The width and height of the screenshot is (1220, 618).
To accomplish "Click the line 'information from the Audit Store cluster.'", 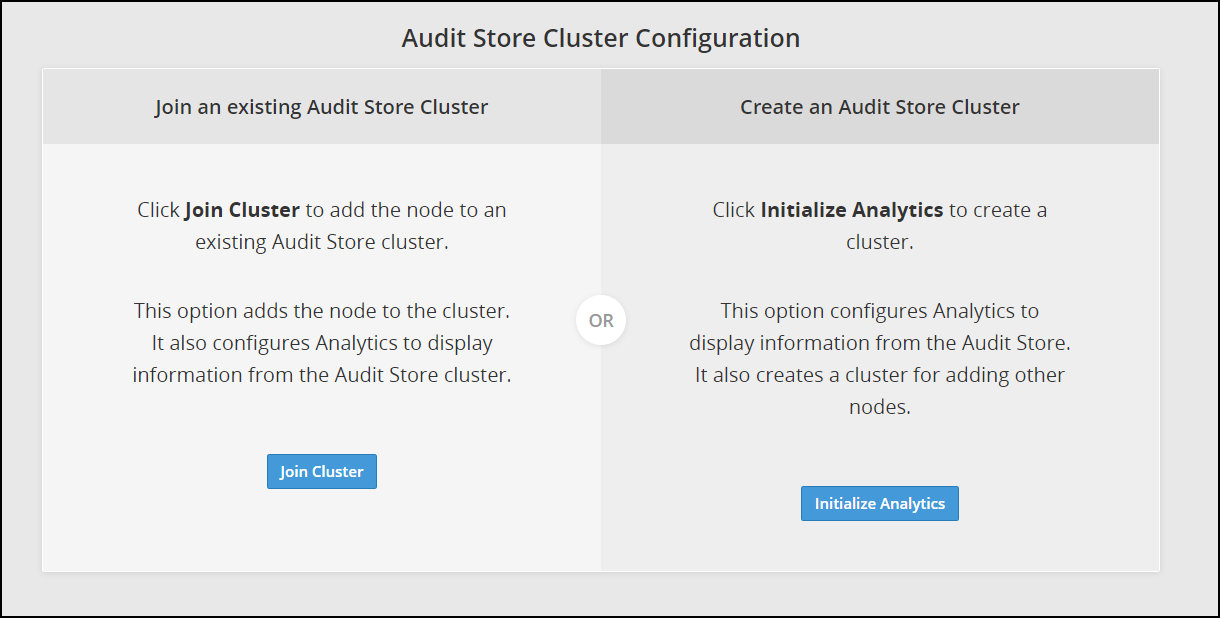I will (x=322, y=374).
